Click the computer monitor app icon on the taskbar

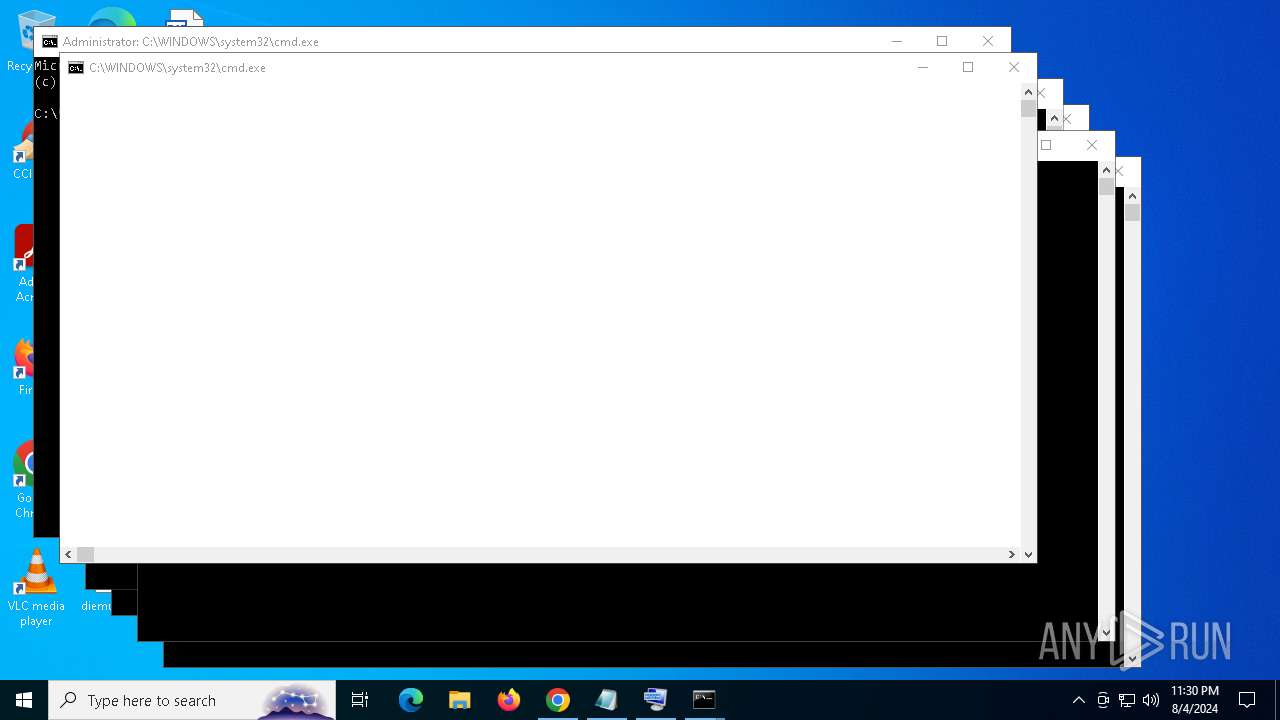click(656, 700)
